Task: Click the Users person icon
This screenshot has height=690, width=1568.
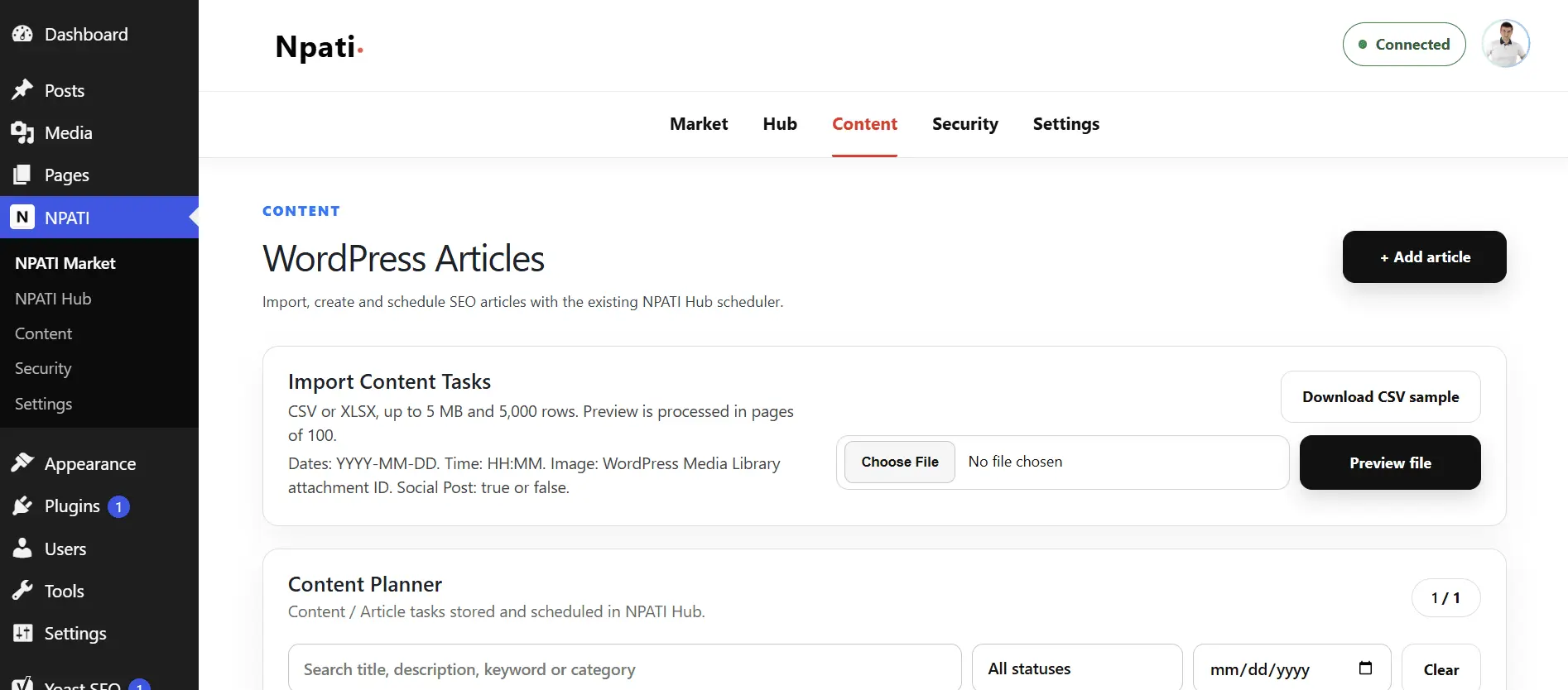Action: tap(22, 548)
